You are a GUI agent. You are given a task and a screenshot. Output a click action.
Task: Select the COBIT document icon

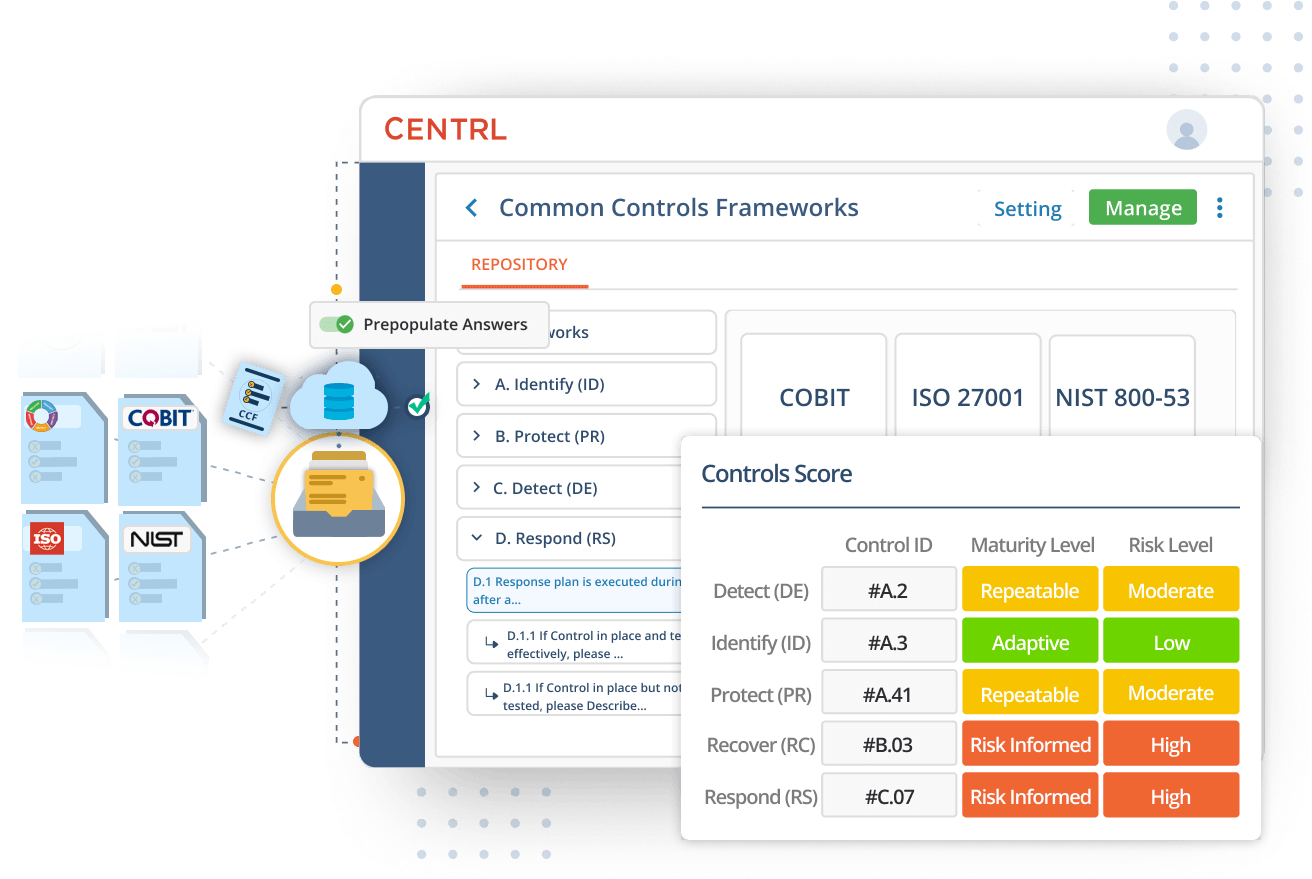point(161,450)
